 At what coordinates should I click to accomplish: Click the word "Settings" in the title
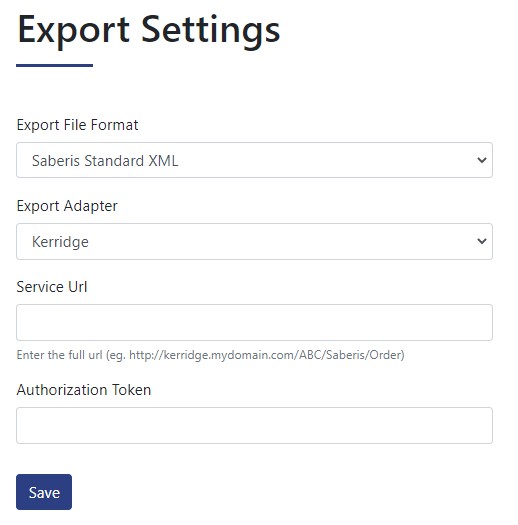click(x=211, y=31)
